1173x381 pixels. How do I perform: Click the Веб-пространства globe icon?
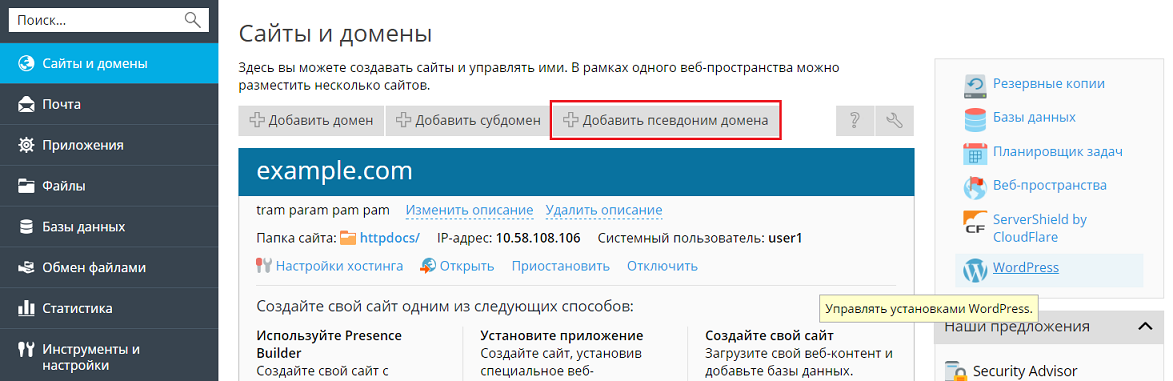point(976,187)
